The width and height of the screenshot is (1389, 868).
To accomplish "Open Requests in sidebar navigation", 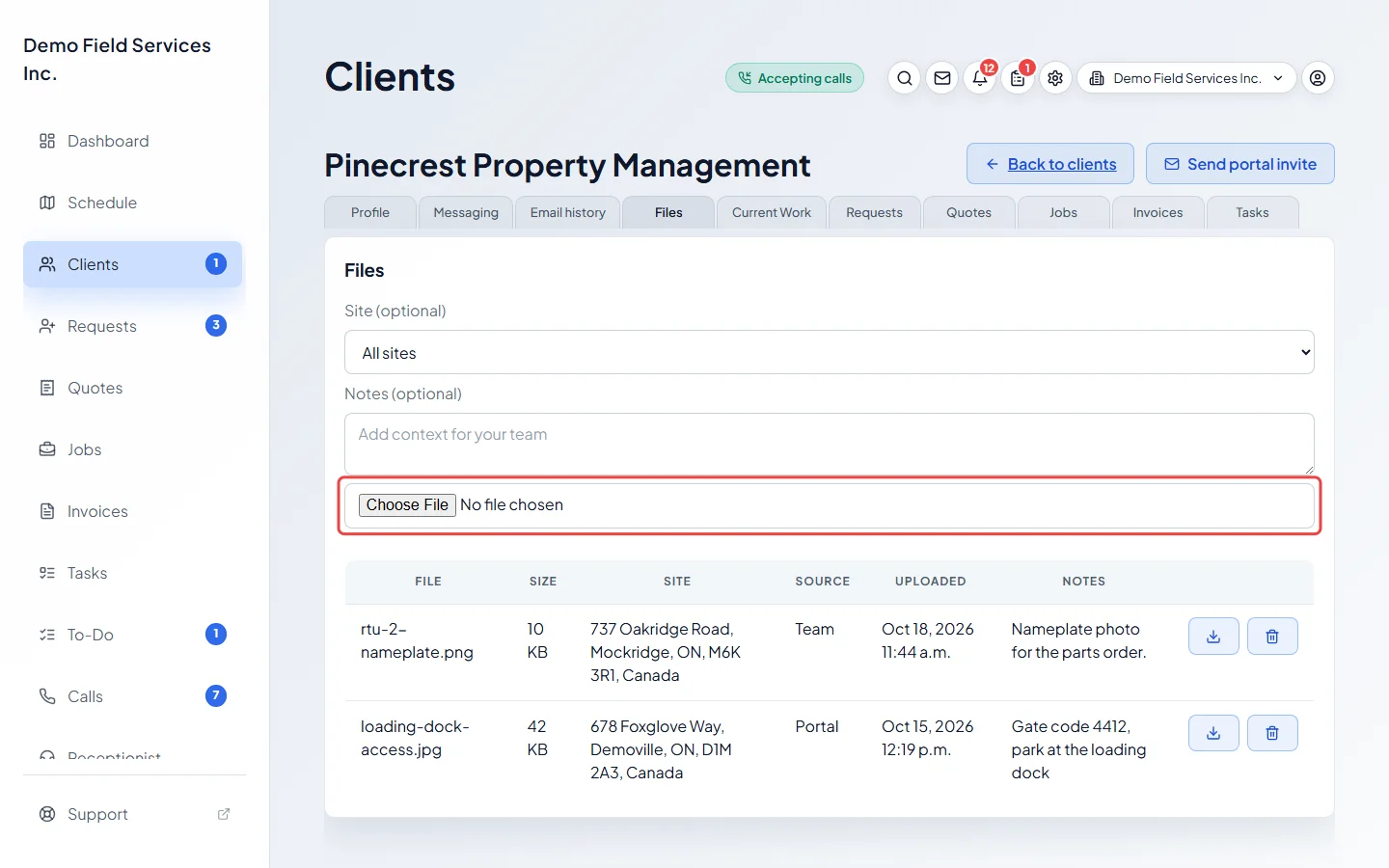I will pos(133,326).
